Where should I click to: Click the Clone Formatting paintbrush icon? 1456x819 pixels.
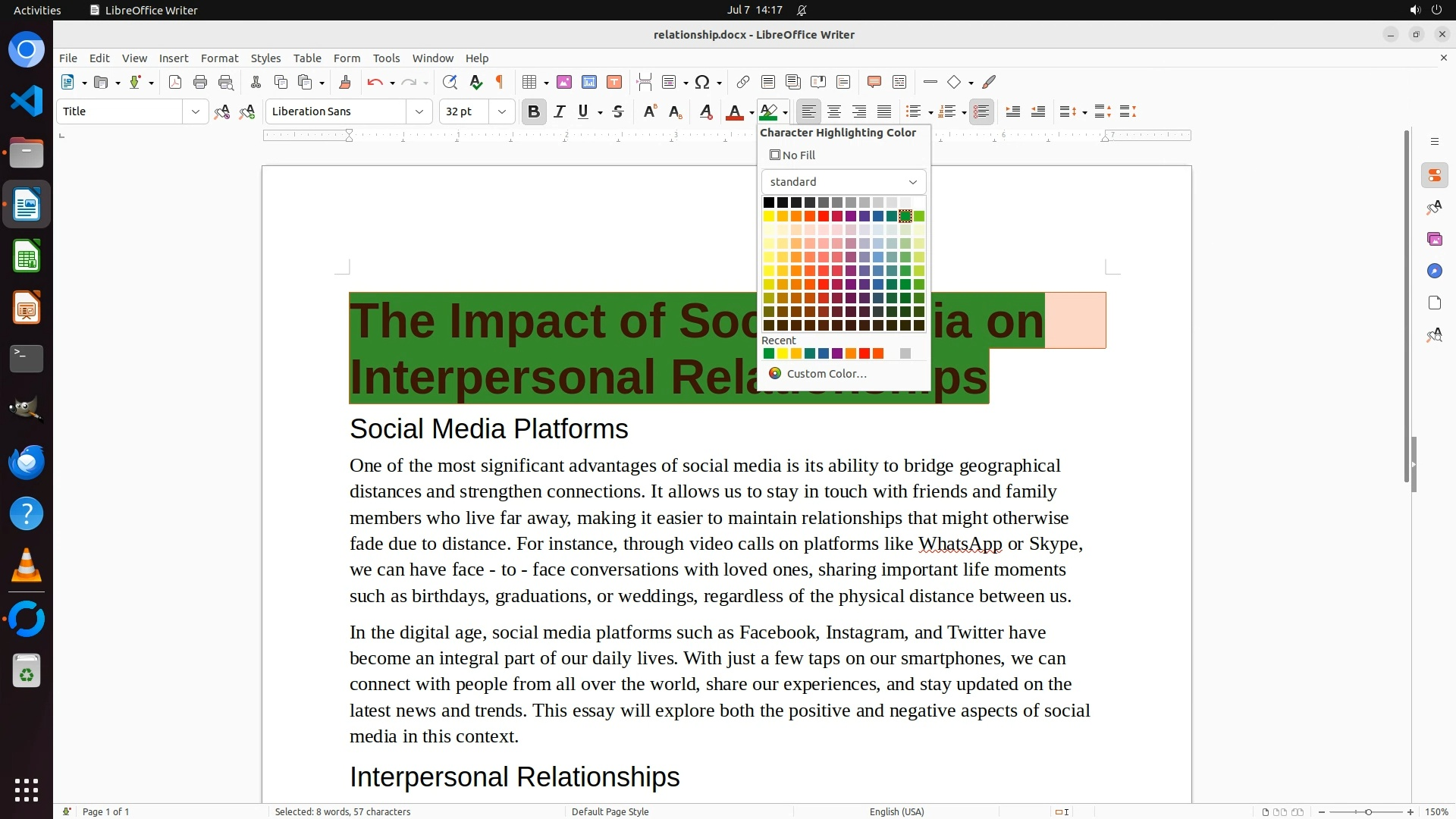point(345,82)
